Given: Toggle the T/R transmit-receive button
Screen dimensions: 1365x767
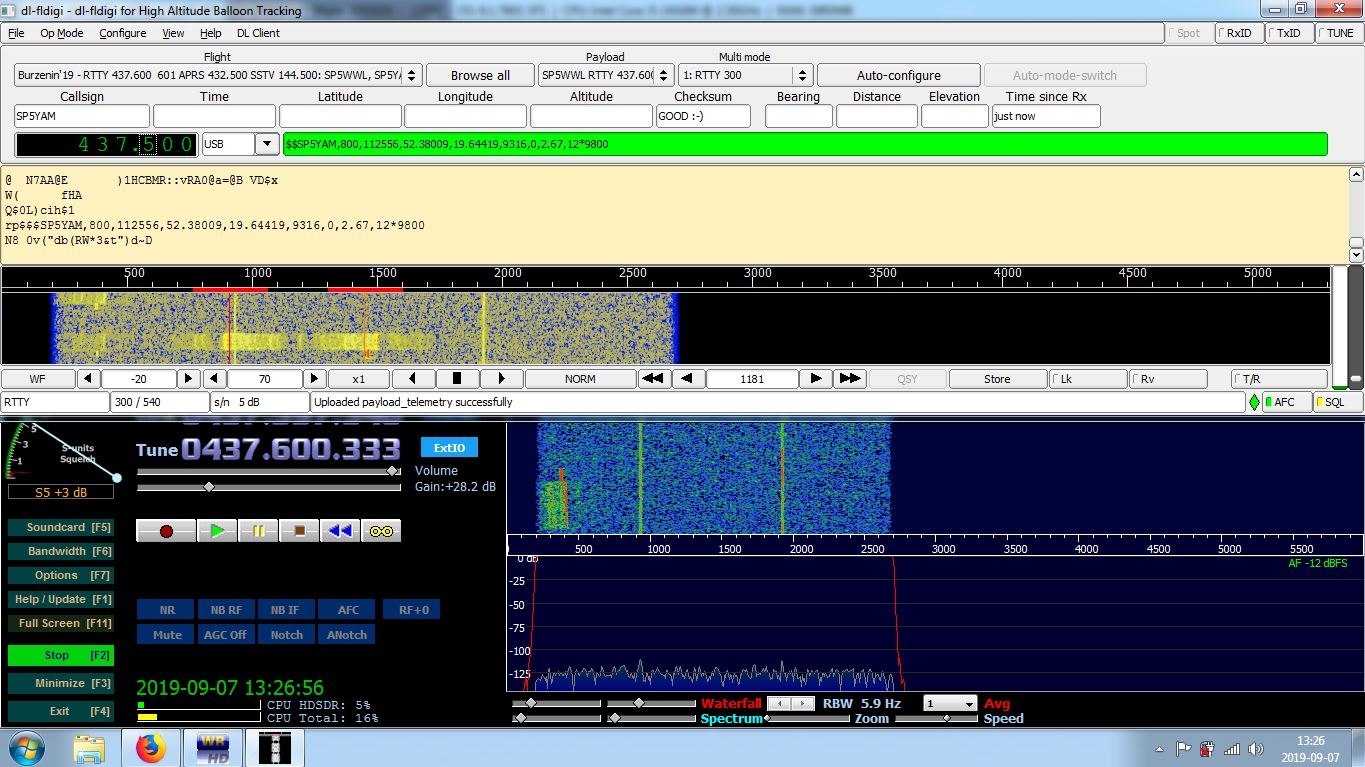Looking at the screenshot, I should [x=1279, y=379].
